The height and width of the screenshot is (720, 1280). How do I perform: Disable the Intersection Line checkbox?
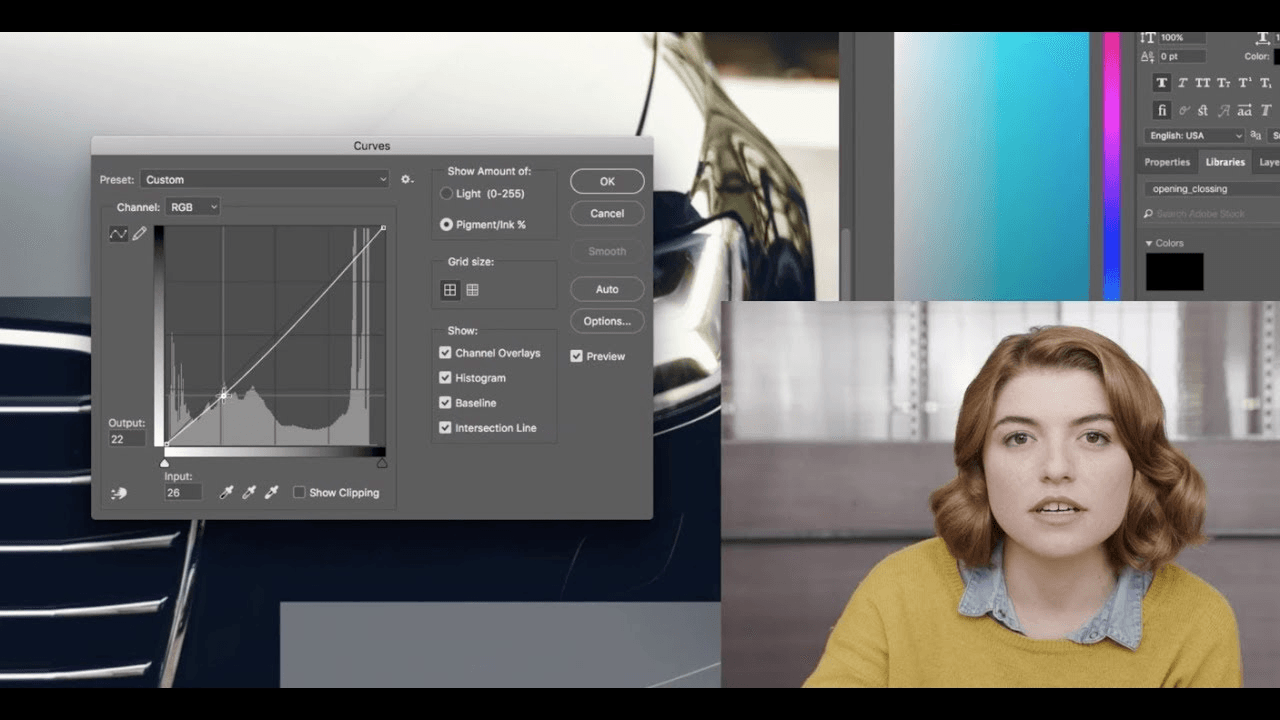click(445, 428)
